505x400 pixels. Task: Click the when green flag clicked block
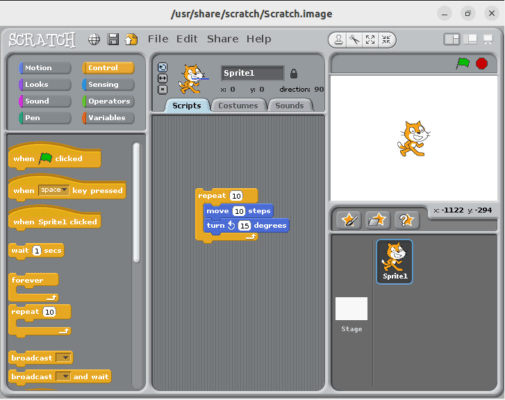click(55, 157)
